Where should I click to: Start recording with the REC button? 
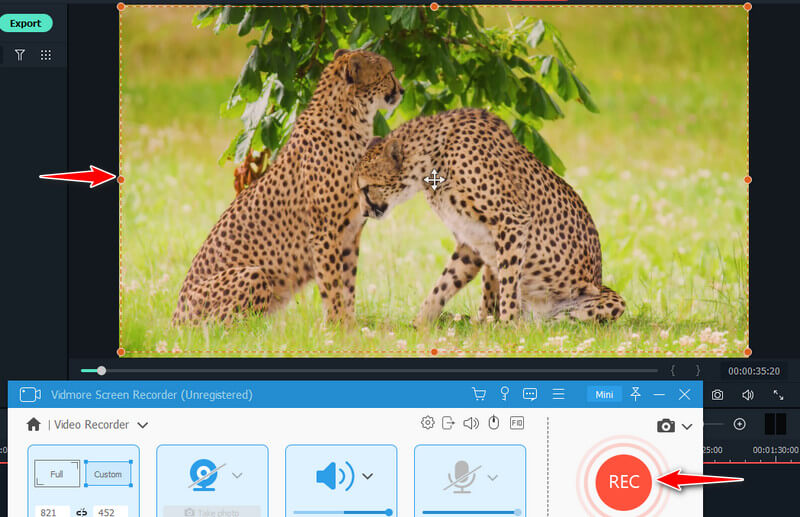coord(624,482)
